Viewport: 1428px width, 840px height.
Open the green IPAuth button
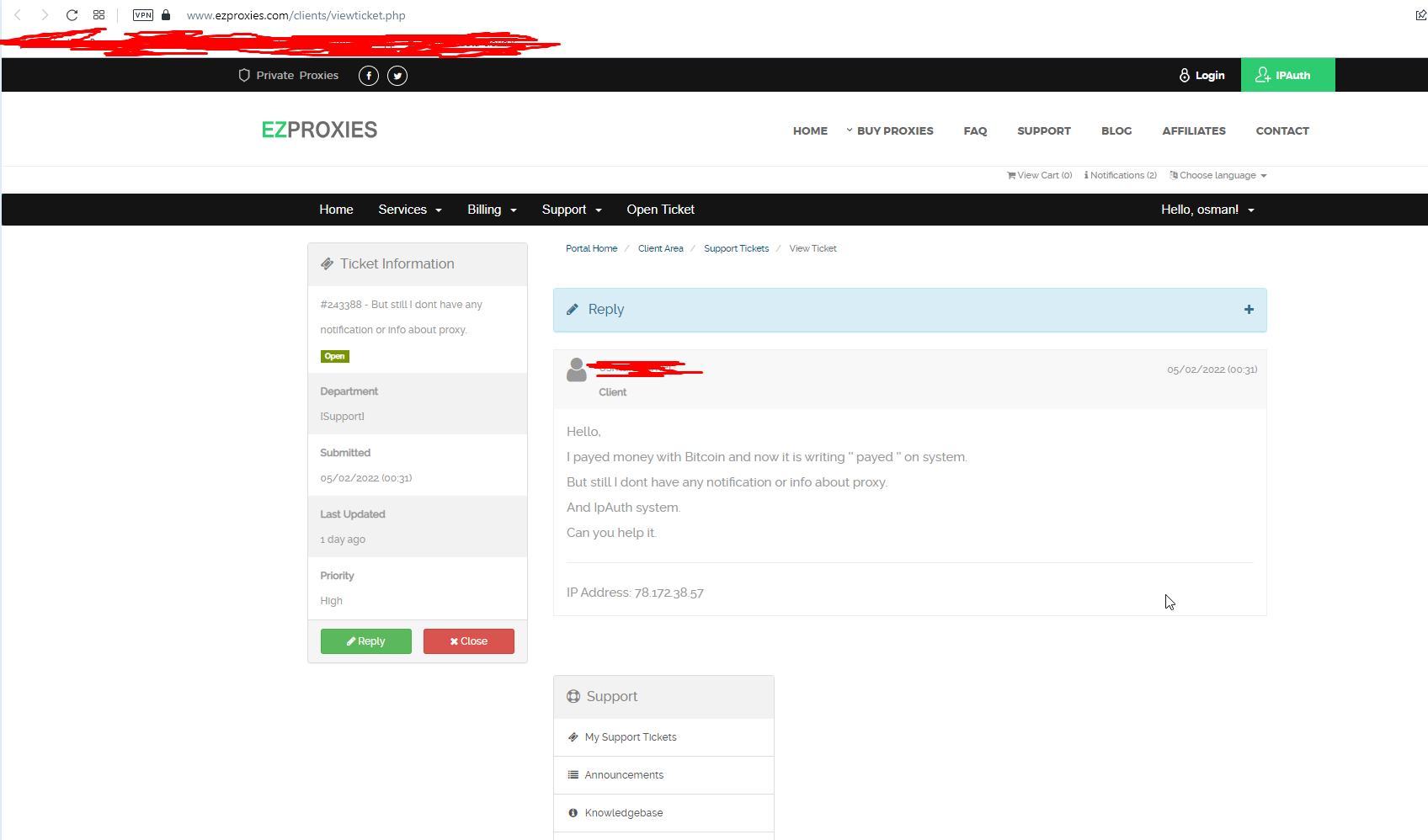point(1287,75)
